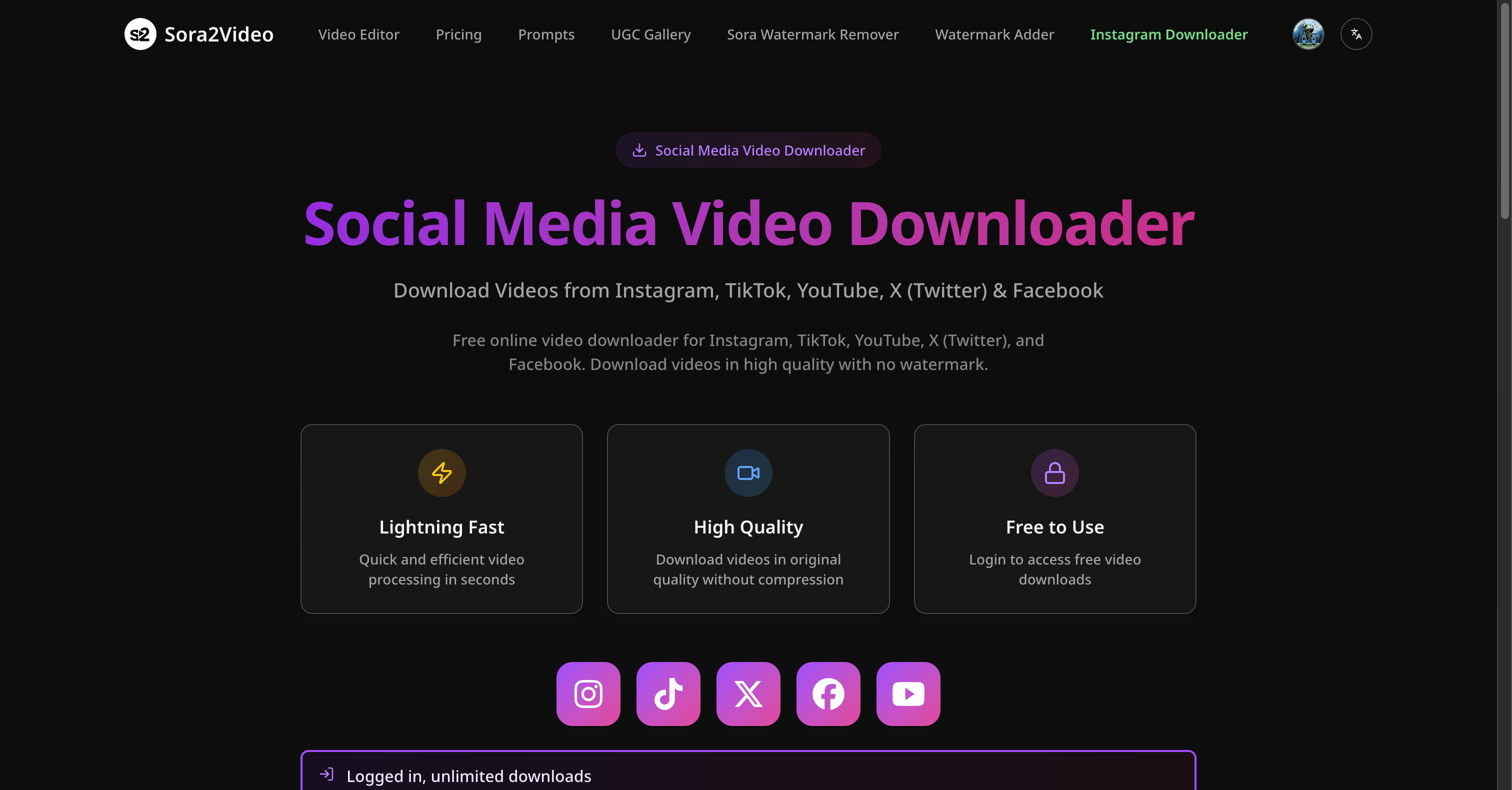
Task: Select the Facebook platform icon
Action: tap(828, 693)
